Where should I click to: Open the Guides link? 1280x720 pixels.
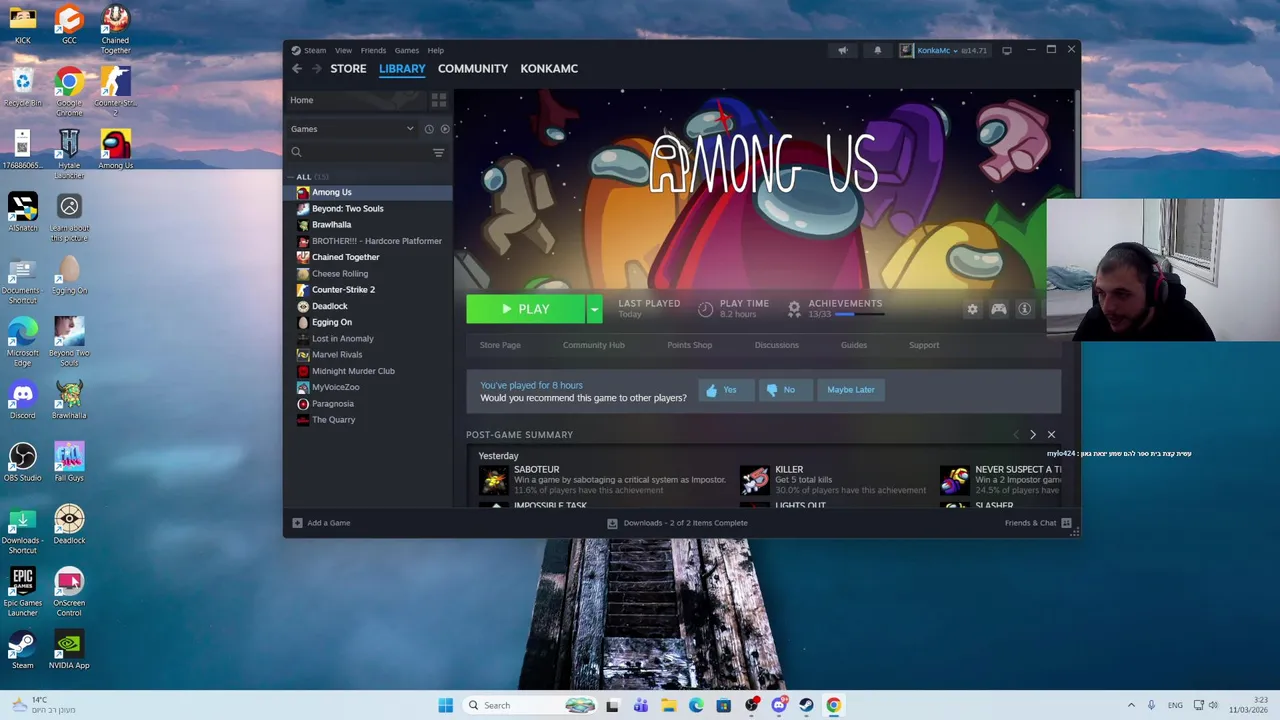[x=853, y=345]
